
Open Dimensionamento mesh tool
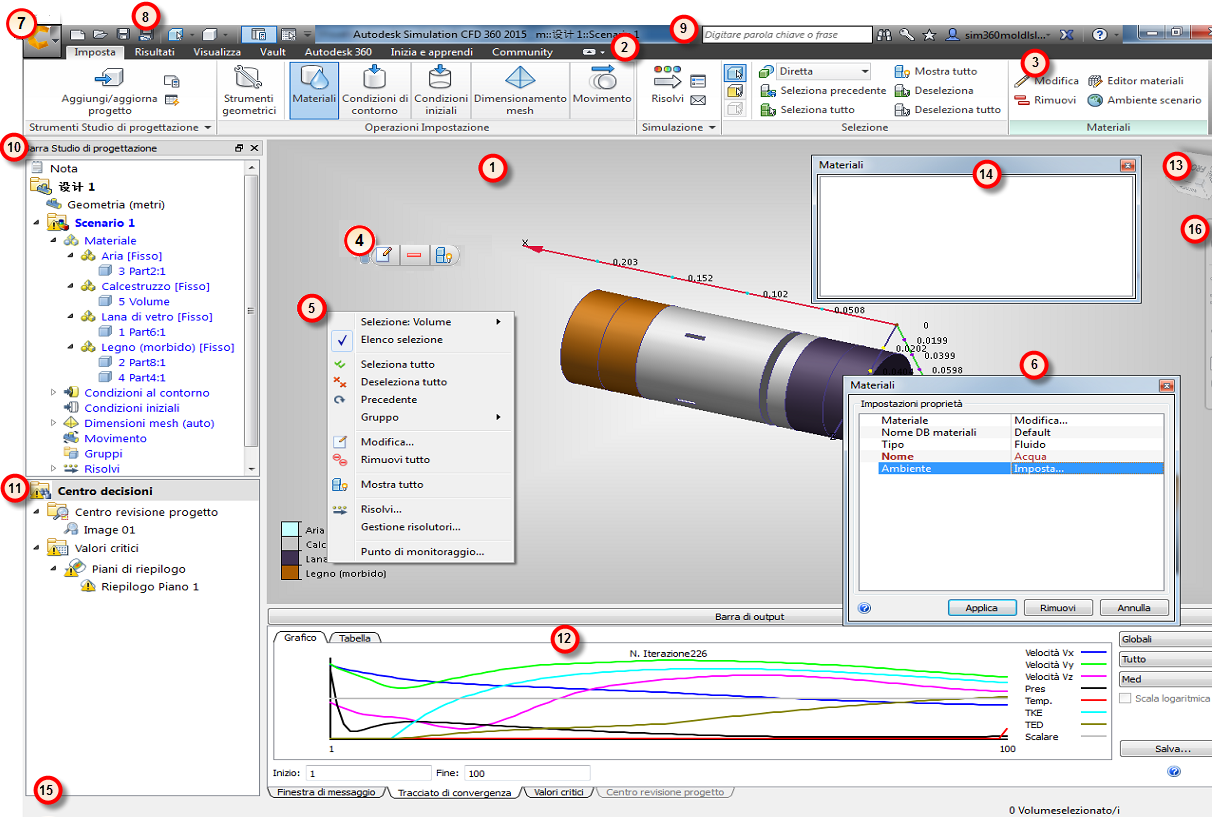[x=519, y=90]
